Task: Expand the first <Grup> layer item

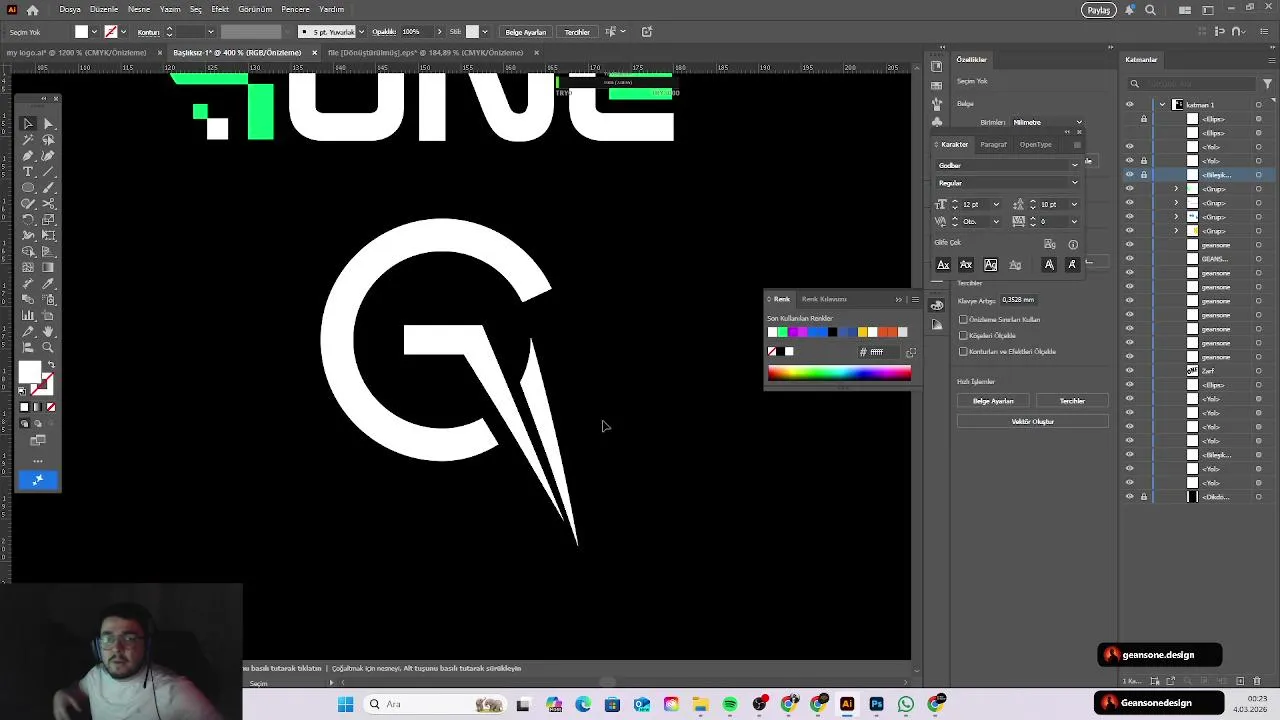Action: tap(1176, 189)
